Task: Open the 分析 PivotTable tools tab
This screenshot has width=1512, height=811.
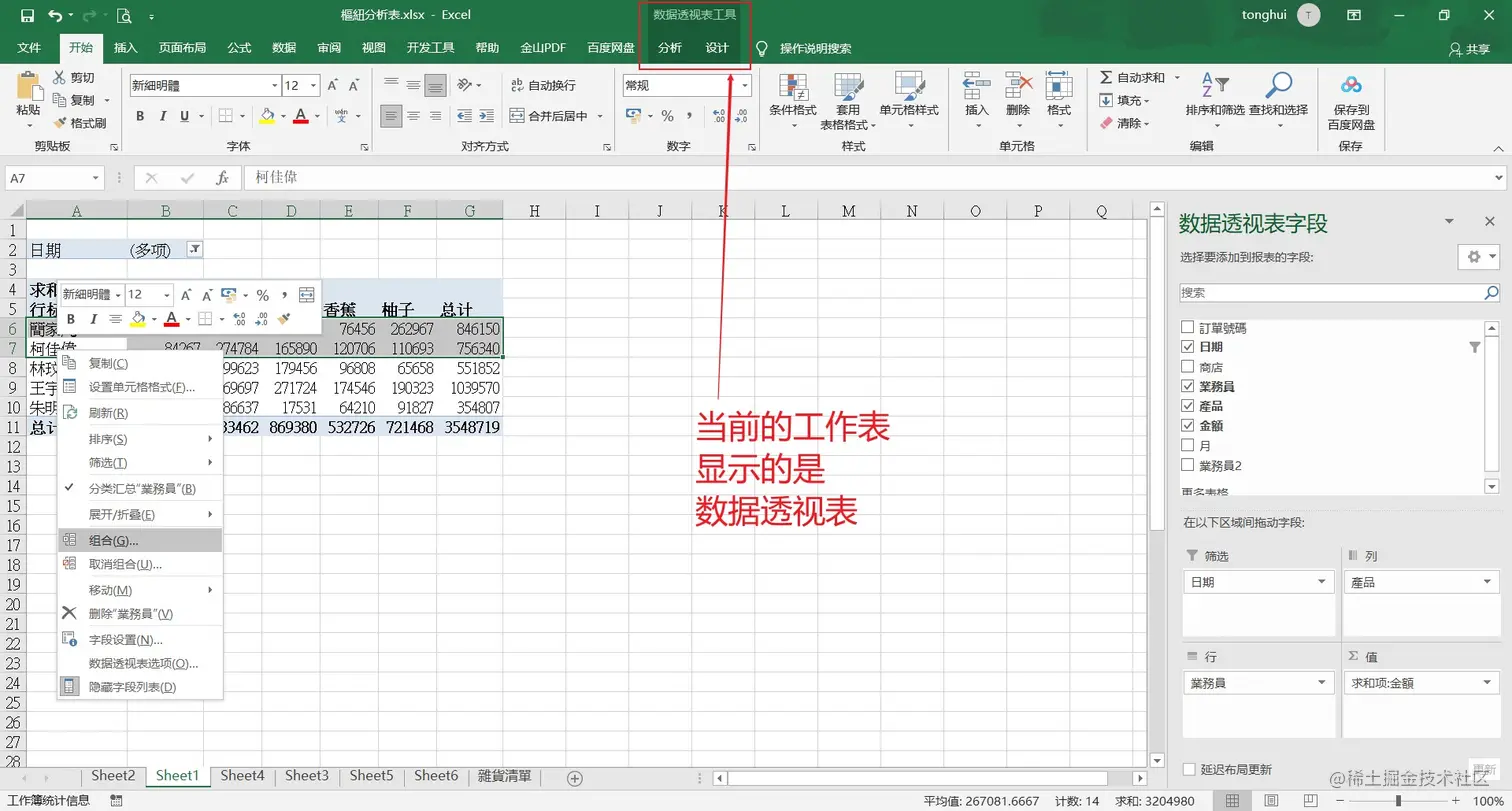Action: tap(670, 48)
